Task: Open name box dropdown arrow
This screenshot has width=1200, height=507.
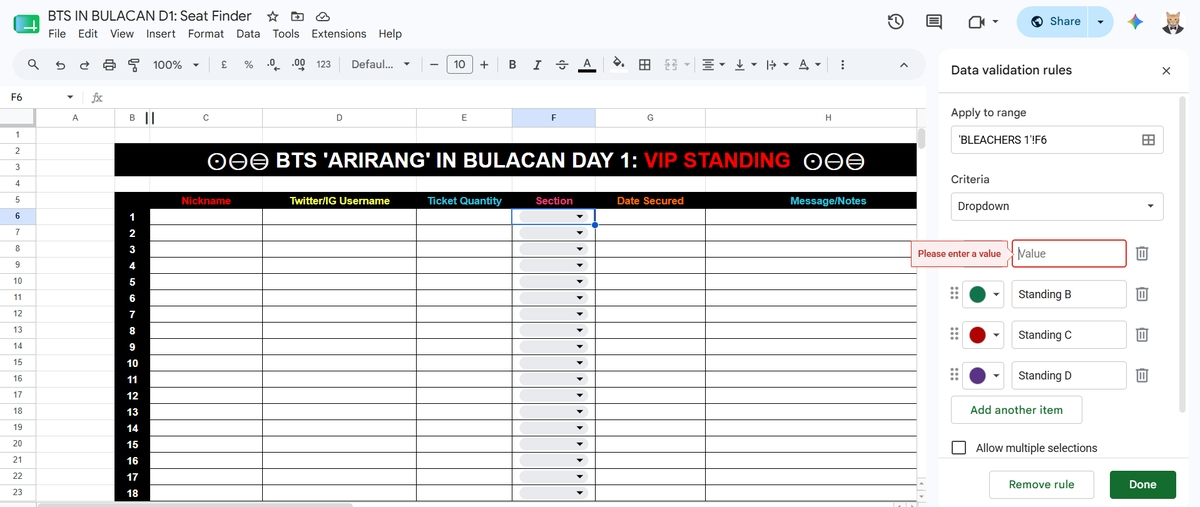Action: [x=69, y=97]
